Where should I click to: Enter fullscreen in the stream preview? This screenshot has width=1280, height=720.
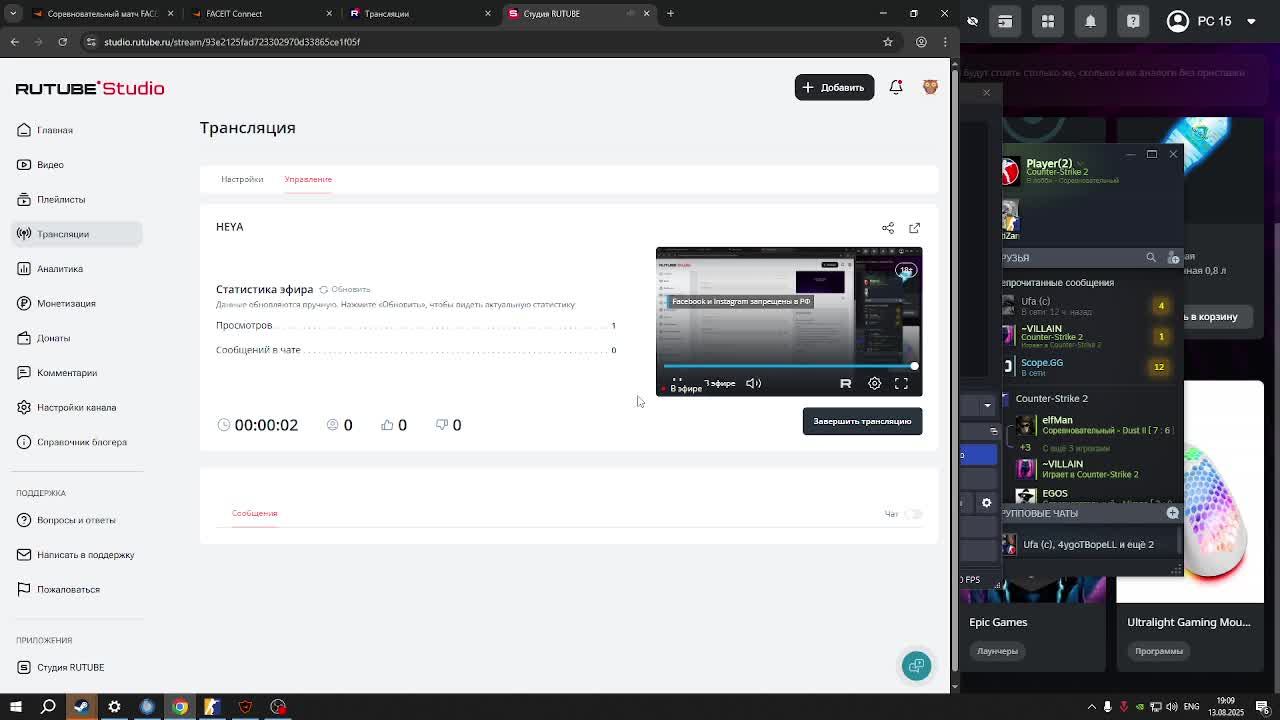tap(901, 383)
